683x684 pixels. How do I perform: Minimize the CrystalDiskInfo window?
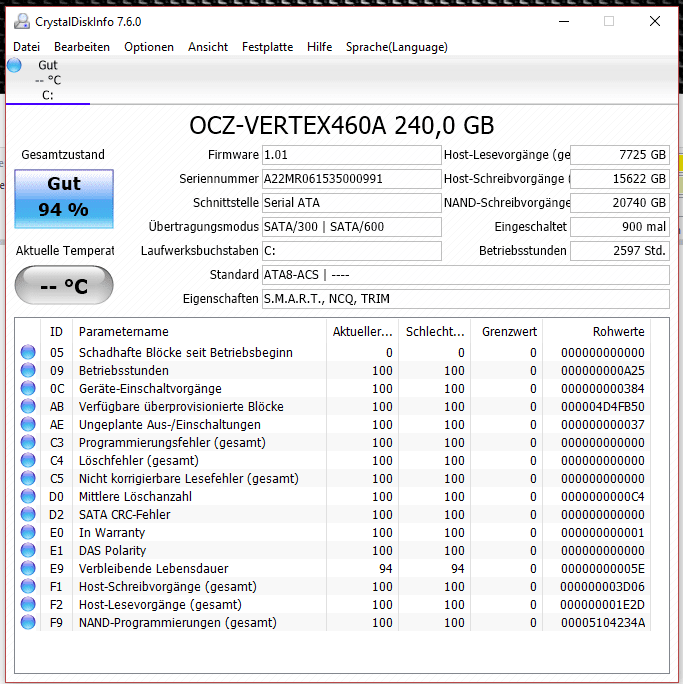(564, 21)
